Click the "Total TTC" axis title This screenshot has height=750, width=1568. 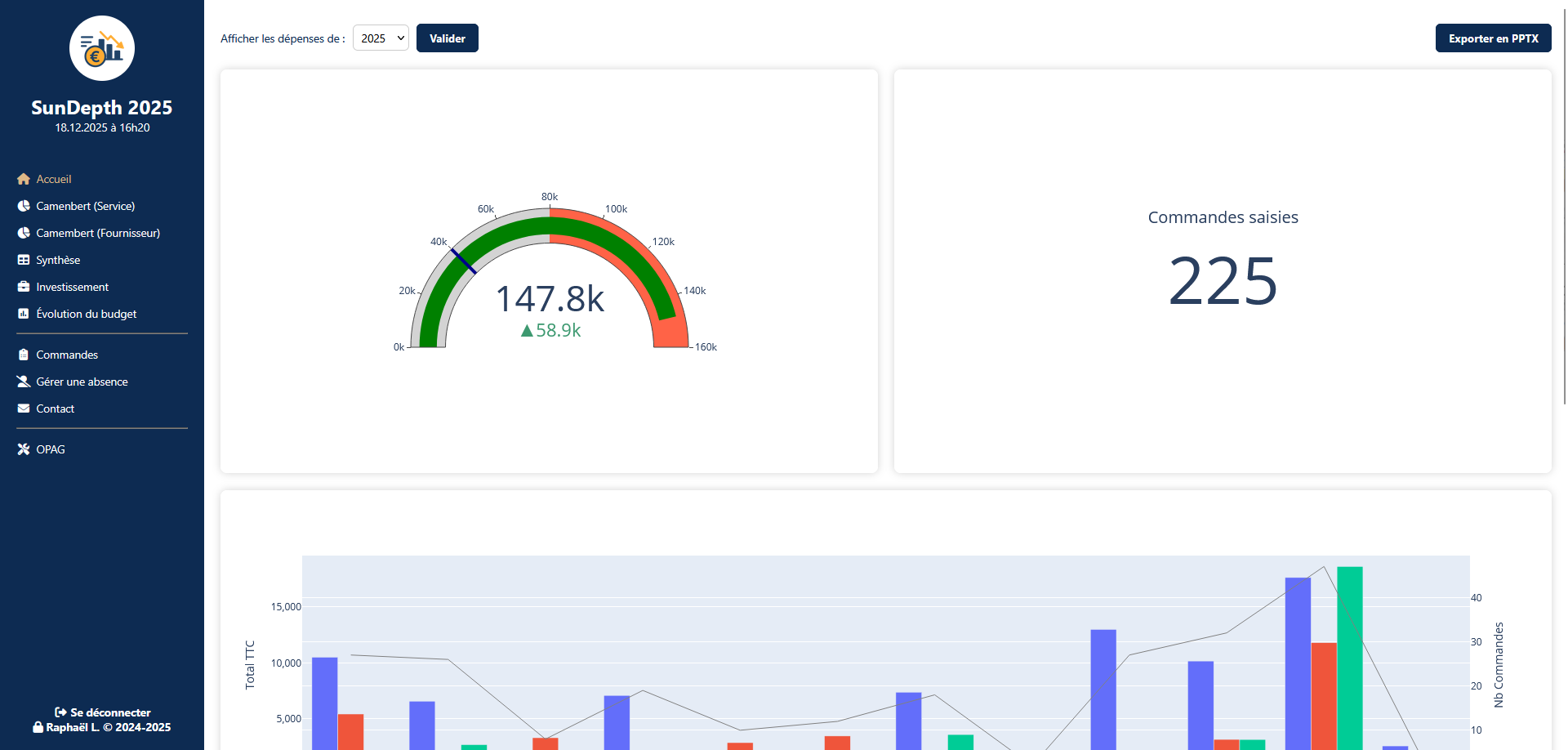point(250,665)
